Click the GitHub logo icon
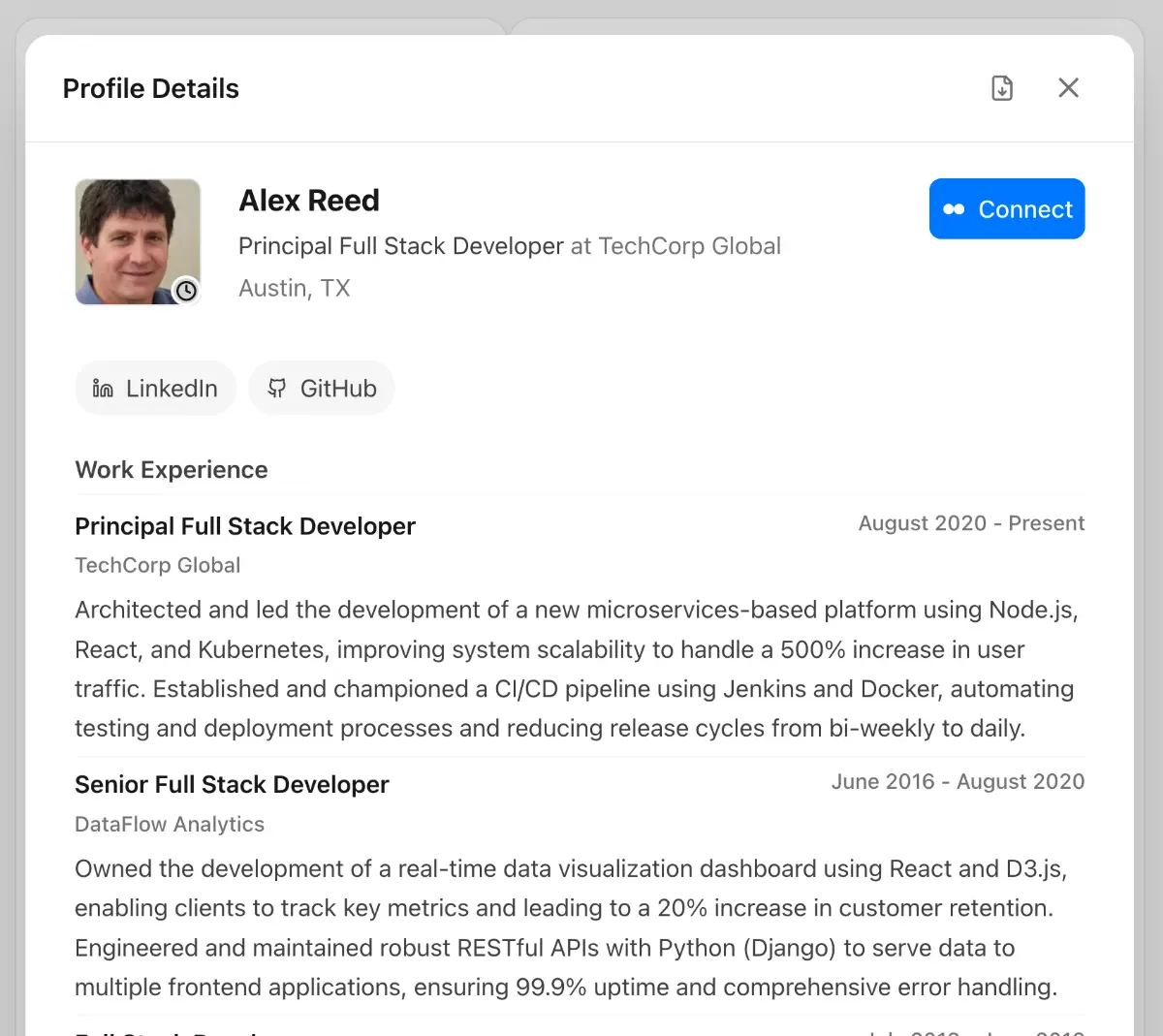Image resolution: width=1163 pixels, height=1036 pixels. click(x=277, y=389)
